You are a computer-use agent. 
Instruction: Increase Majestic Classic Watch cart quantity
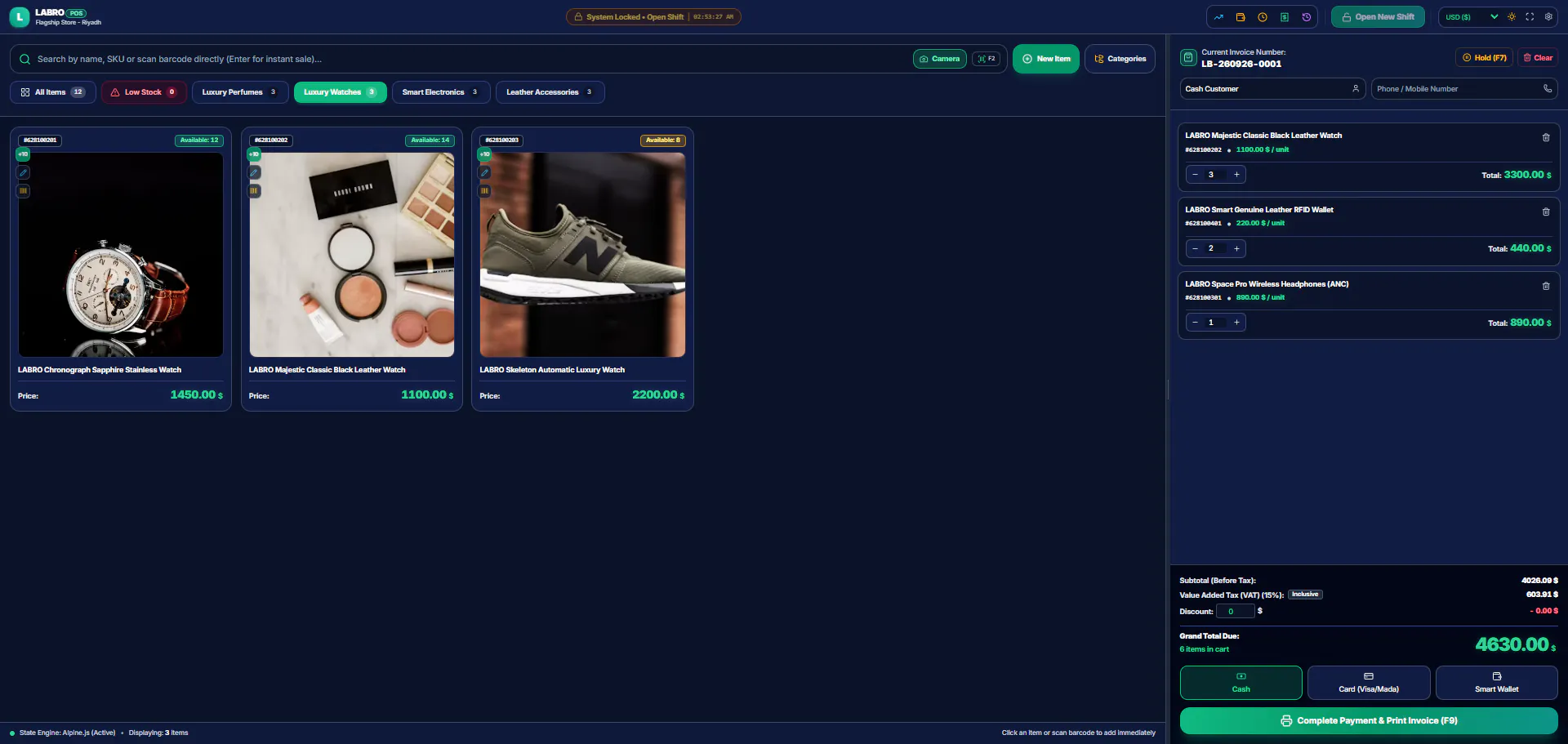1236,175
